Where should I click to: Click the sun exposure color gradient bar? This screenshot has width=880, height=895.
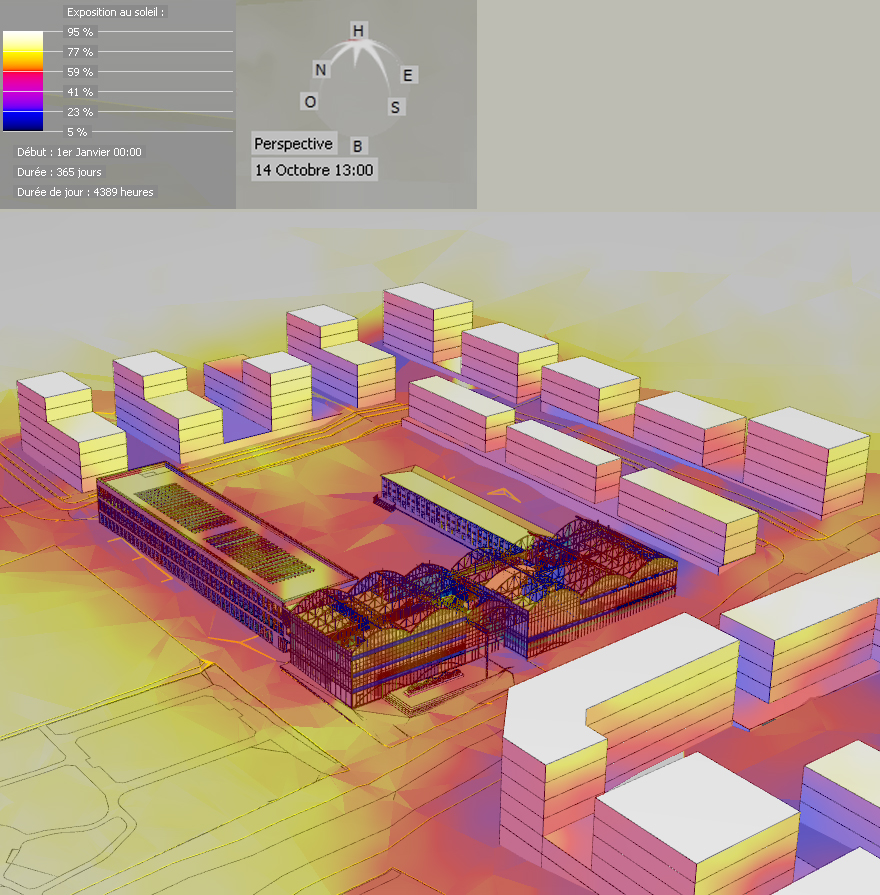[x=22, y=81]
